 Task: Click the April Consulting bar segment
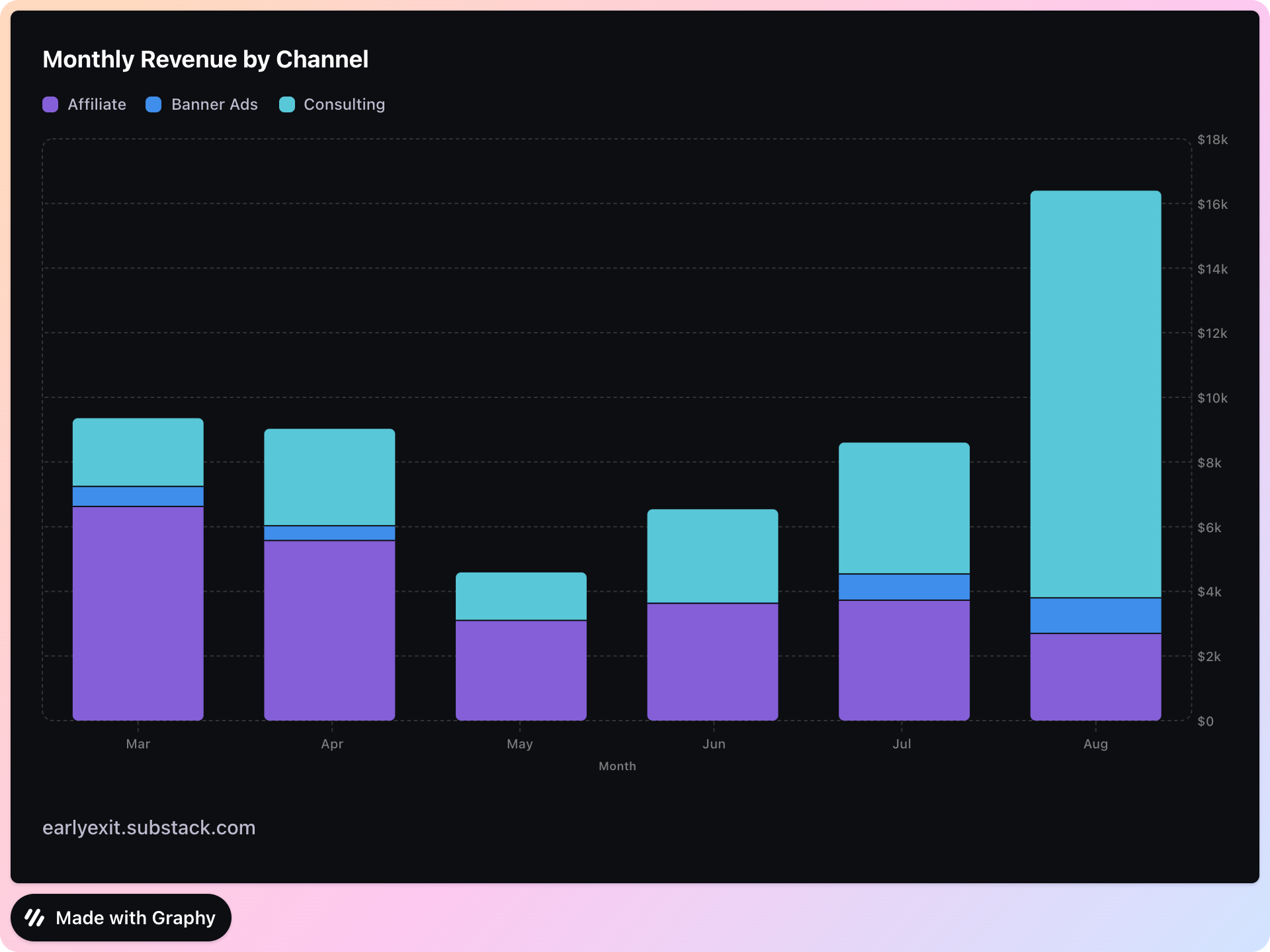pyautogui.click(x=329, y=477)
